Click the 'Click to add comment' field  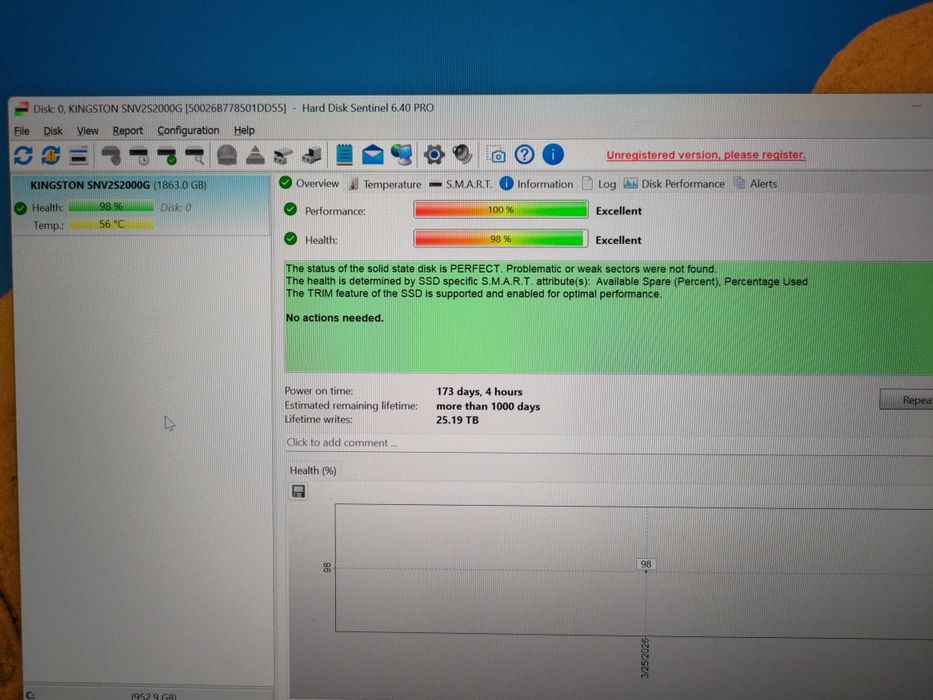pyautogui.click(x=609, y=443)
